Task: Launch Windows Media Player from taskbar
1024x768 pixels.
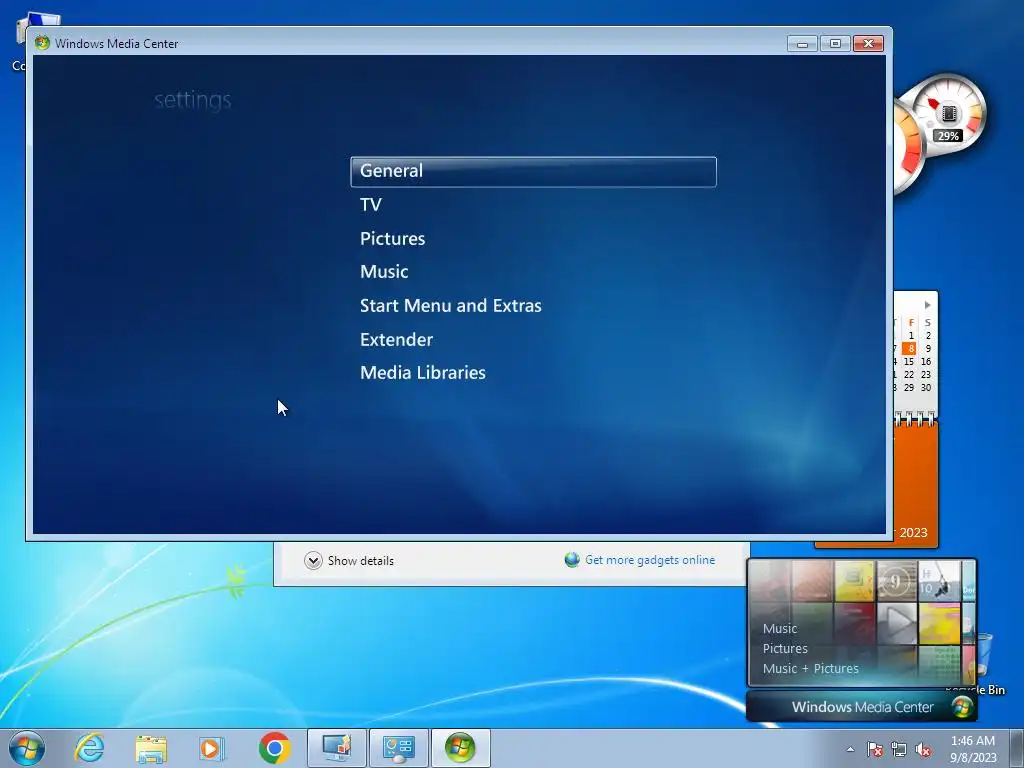Action: (x=212, y=748)
